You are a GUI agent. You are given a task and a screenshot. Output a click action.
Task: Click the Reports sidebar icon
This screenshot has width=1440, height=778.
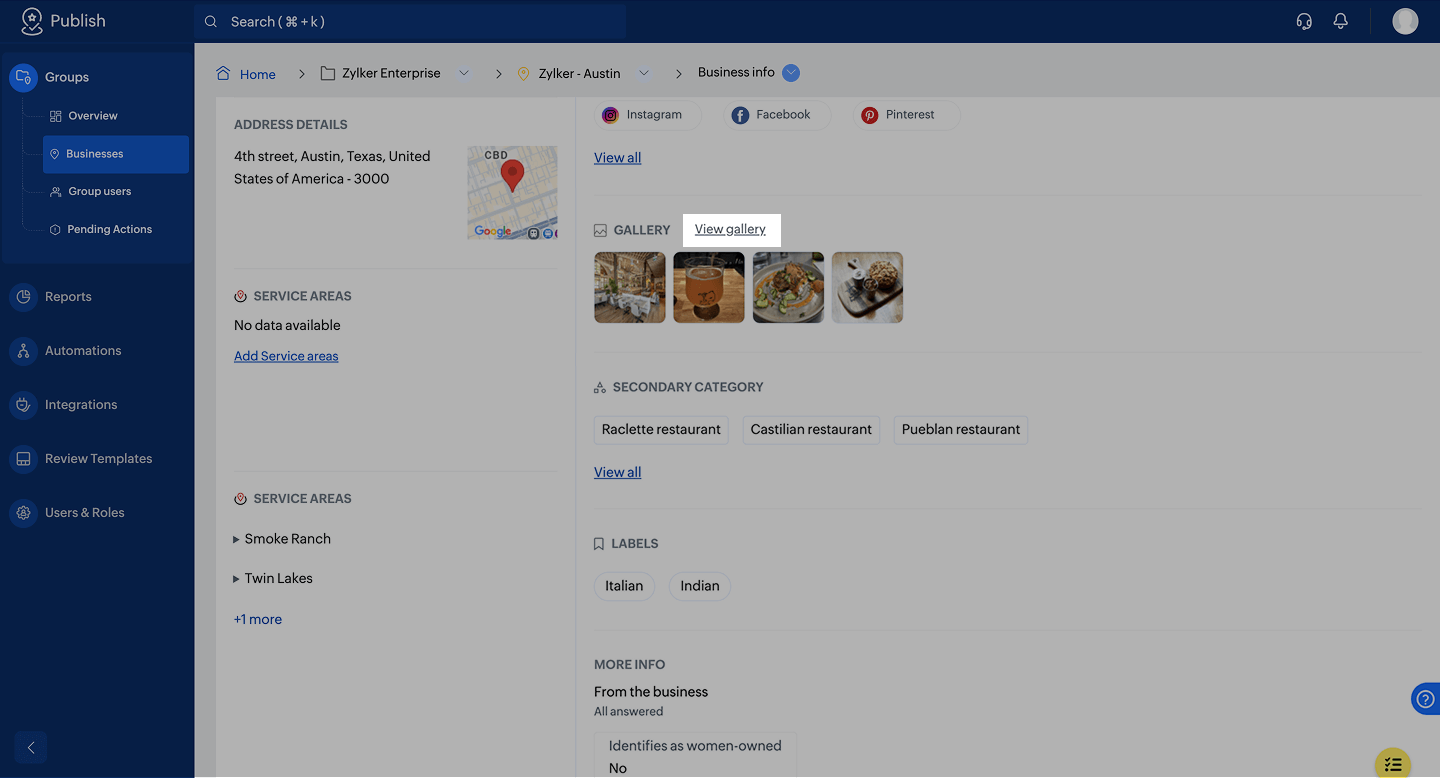coord(23,297)
